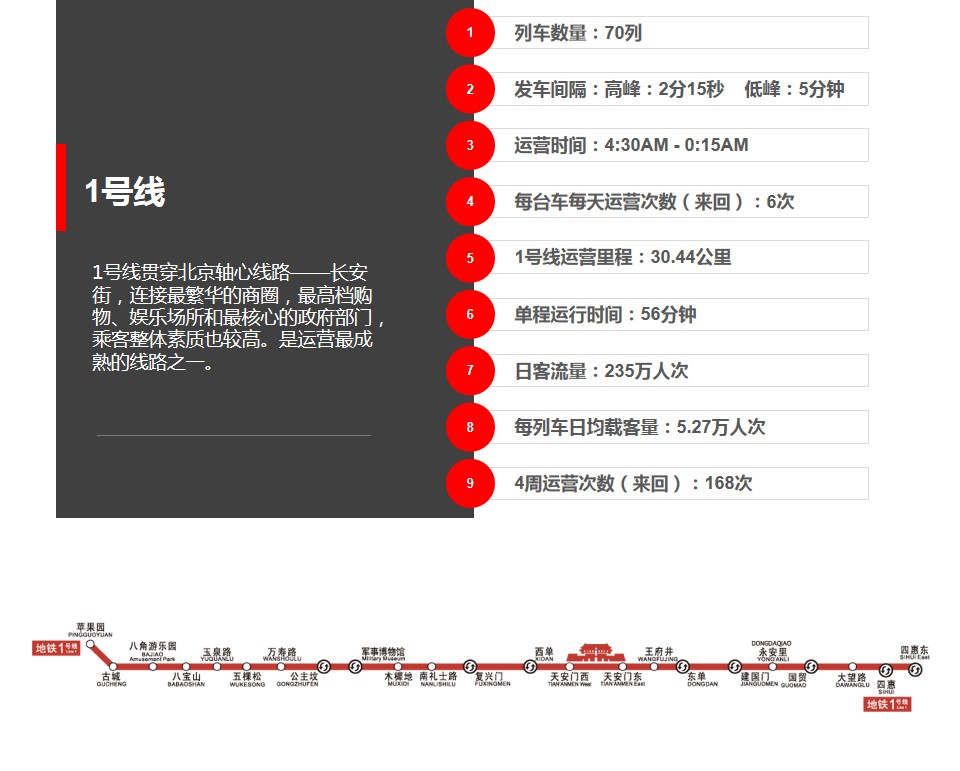Click the station label 永安里 YONG'ANLI
This screenshot has height=771, width=960.
pos(773,655)
